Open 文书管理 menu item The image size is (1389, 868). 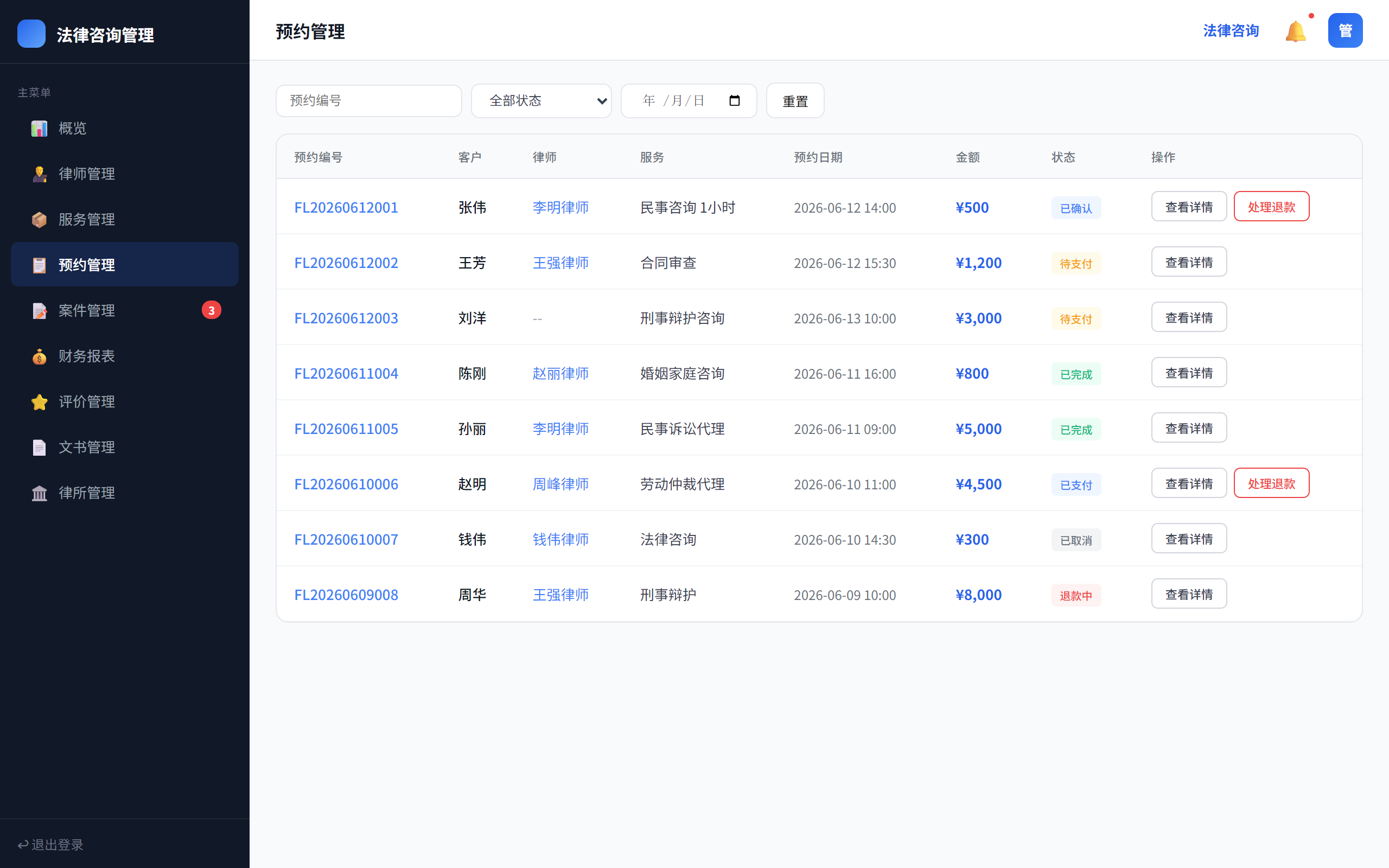point(125,447)
